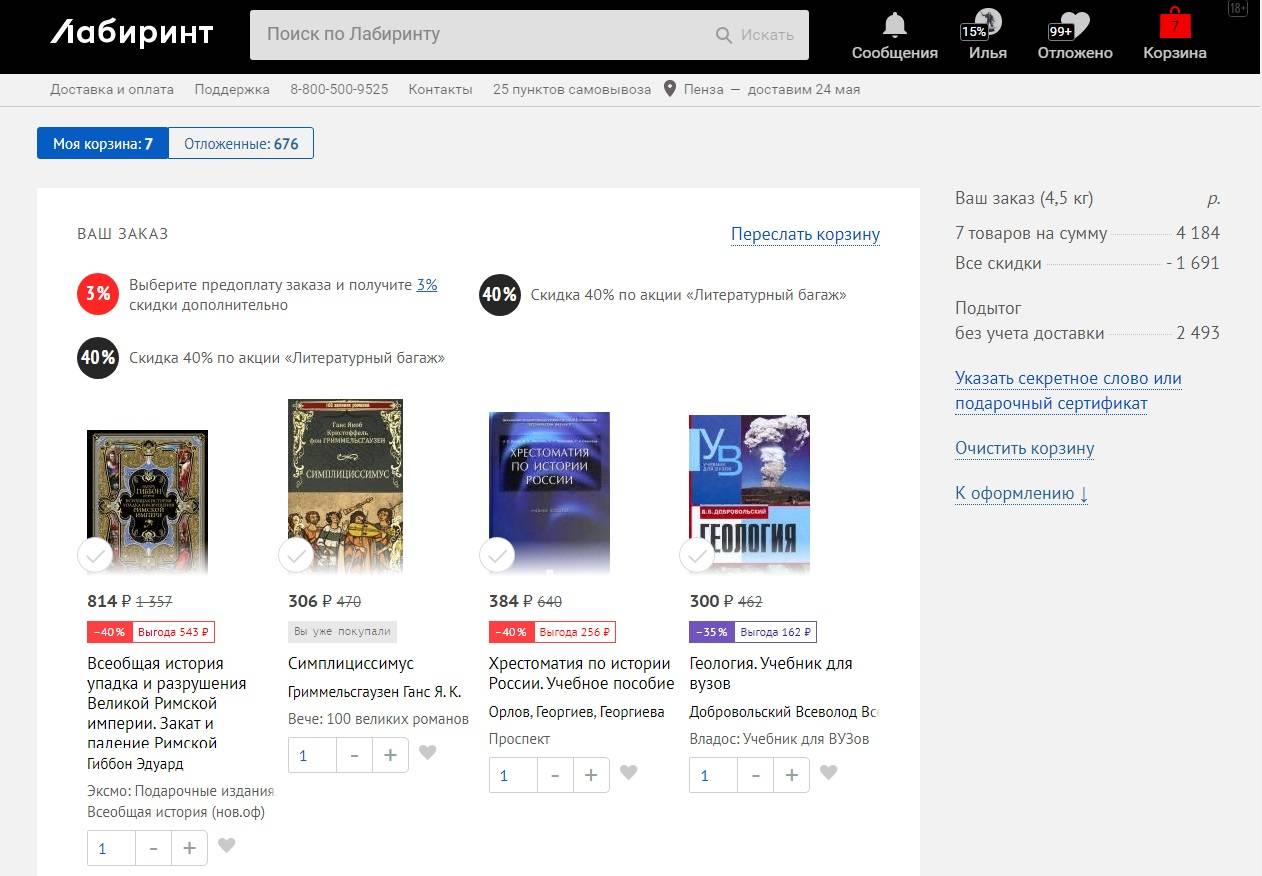Screen dimensions: 1262x876
Task: Jump to checkout via К оформлению
Action: click(1022, 493)
